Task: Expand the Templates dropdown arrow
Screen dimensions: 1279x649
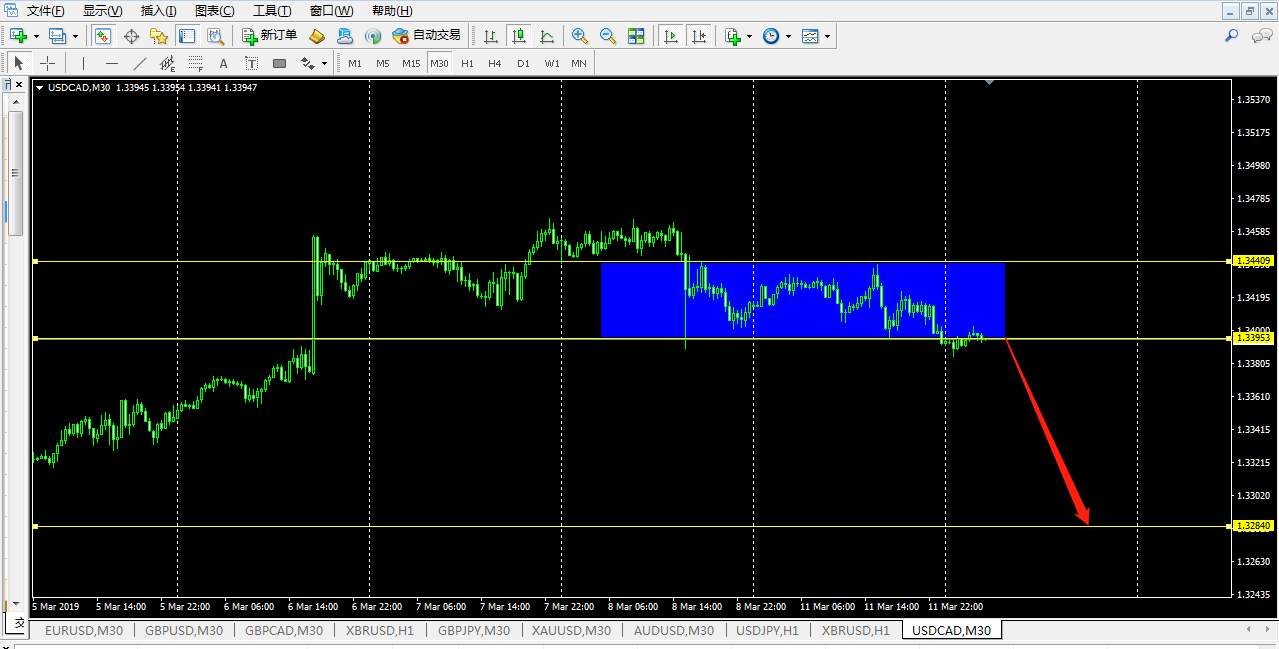Action: 826,36
